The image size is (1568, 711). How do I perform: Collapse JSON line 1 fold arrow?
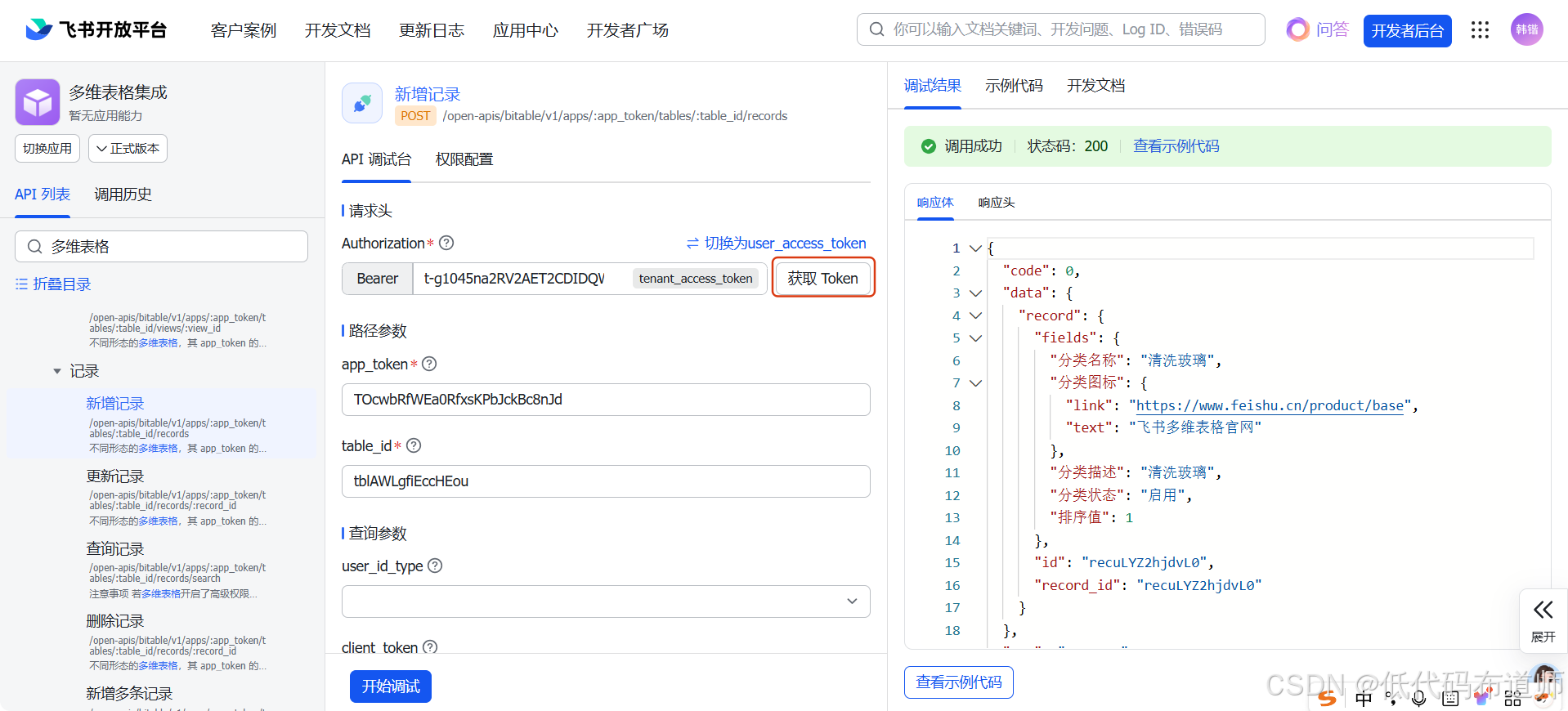(x=975, y=248)
